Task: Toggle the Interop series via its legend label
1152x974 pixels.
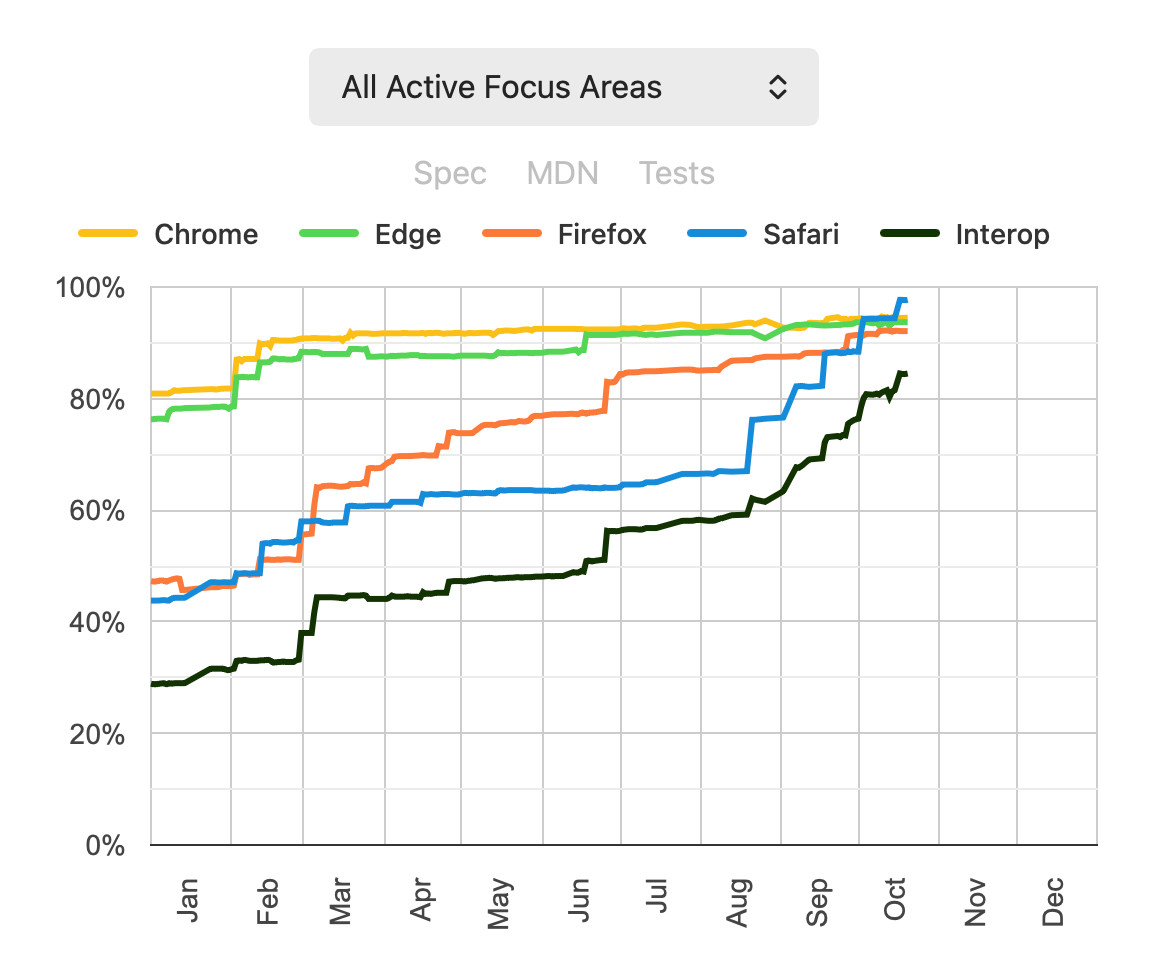Action: coord(1003,235)
